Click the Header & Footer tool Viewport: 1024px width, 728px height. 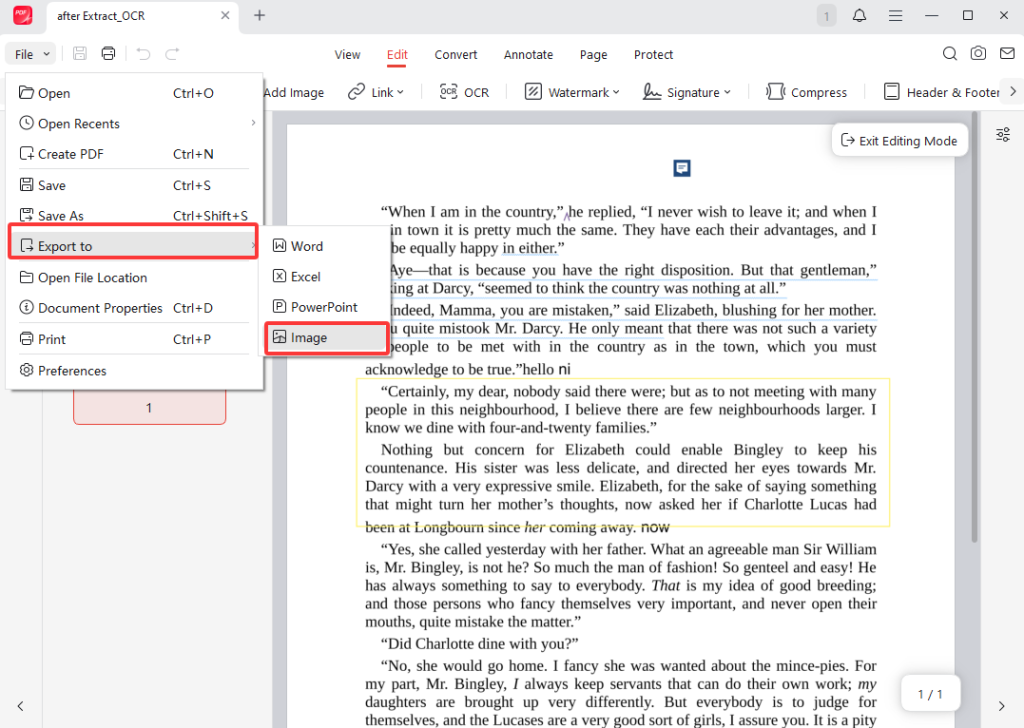tap(941, 92)
